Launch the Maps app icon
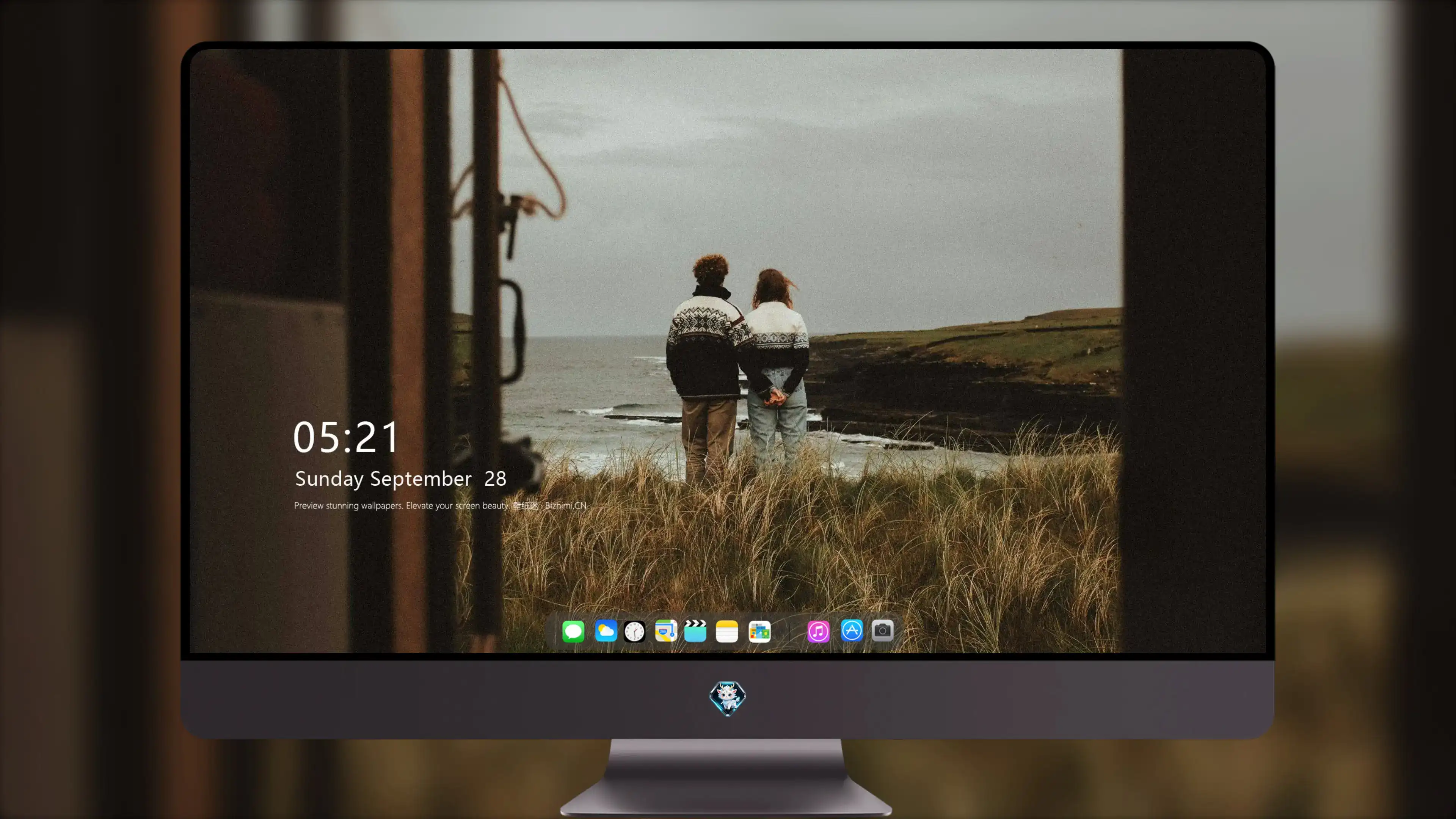The height and width of the screenshot is (819, 1456). (666, 631)
